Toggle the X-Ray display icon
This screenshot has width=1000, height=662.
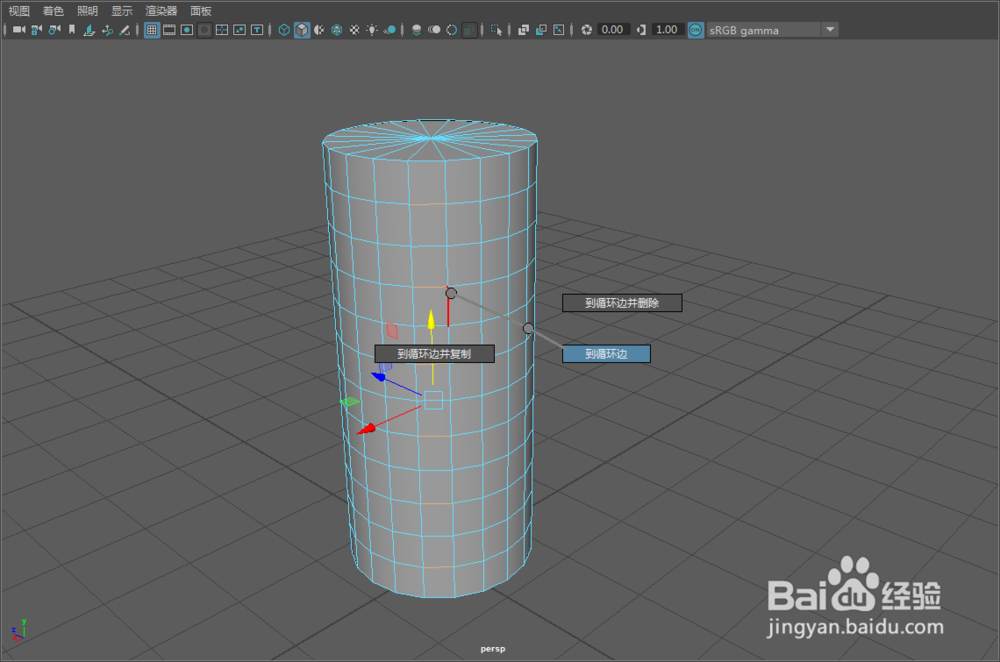[524, 30]
